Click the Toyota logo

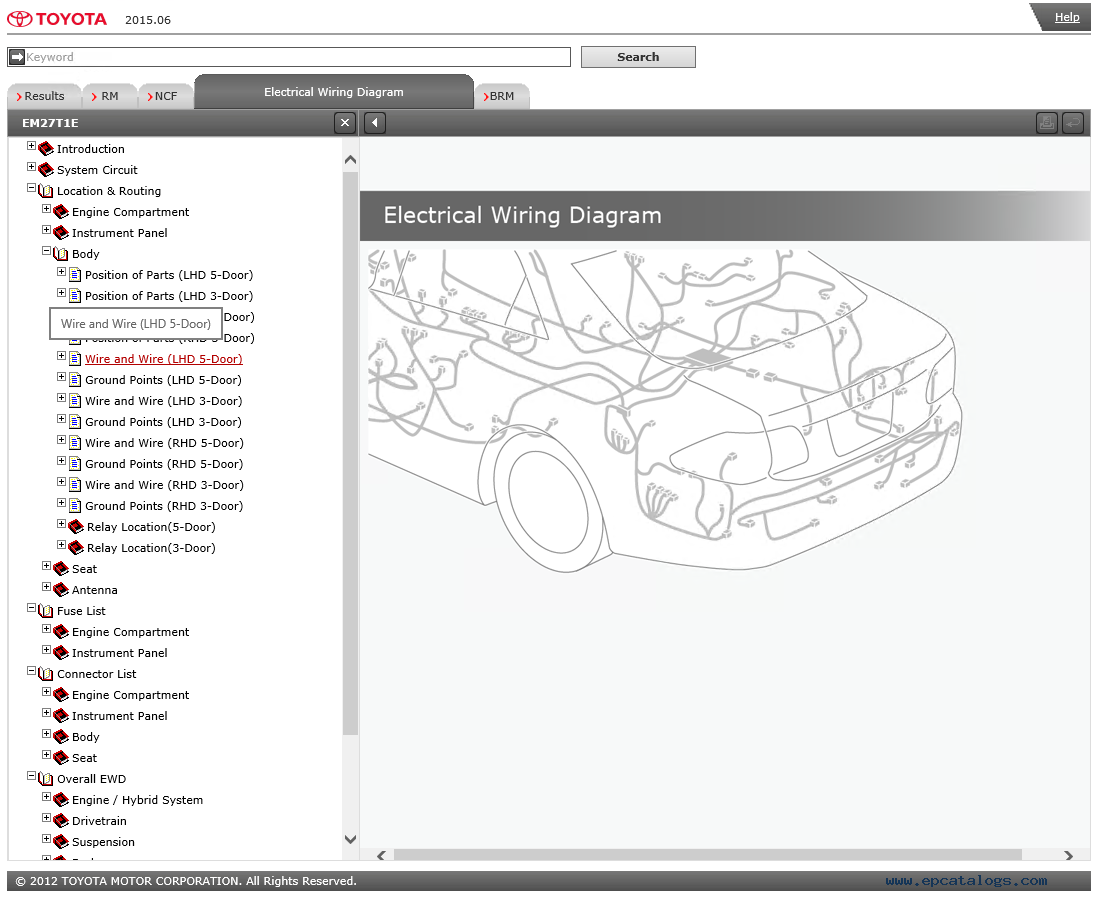[57, 19]
